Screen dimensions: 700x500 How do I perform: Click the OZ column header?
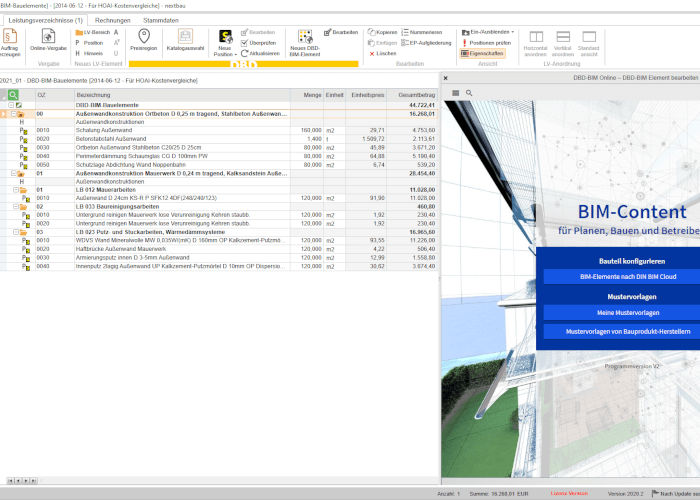coord(54,95)
